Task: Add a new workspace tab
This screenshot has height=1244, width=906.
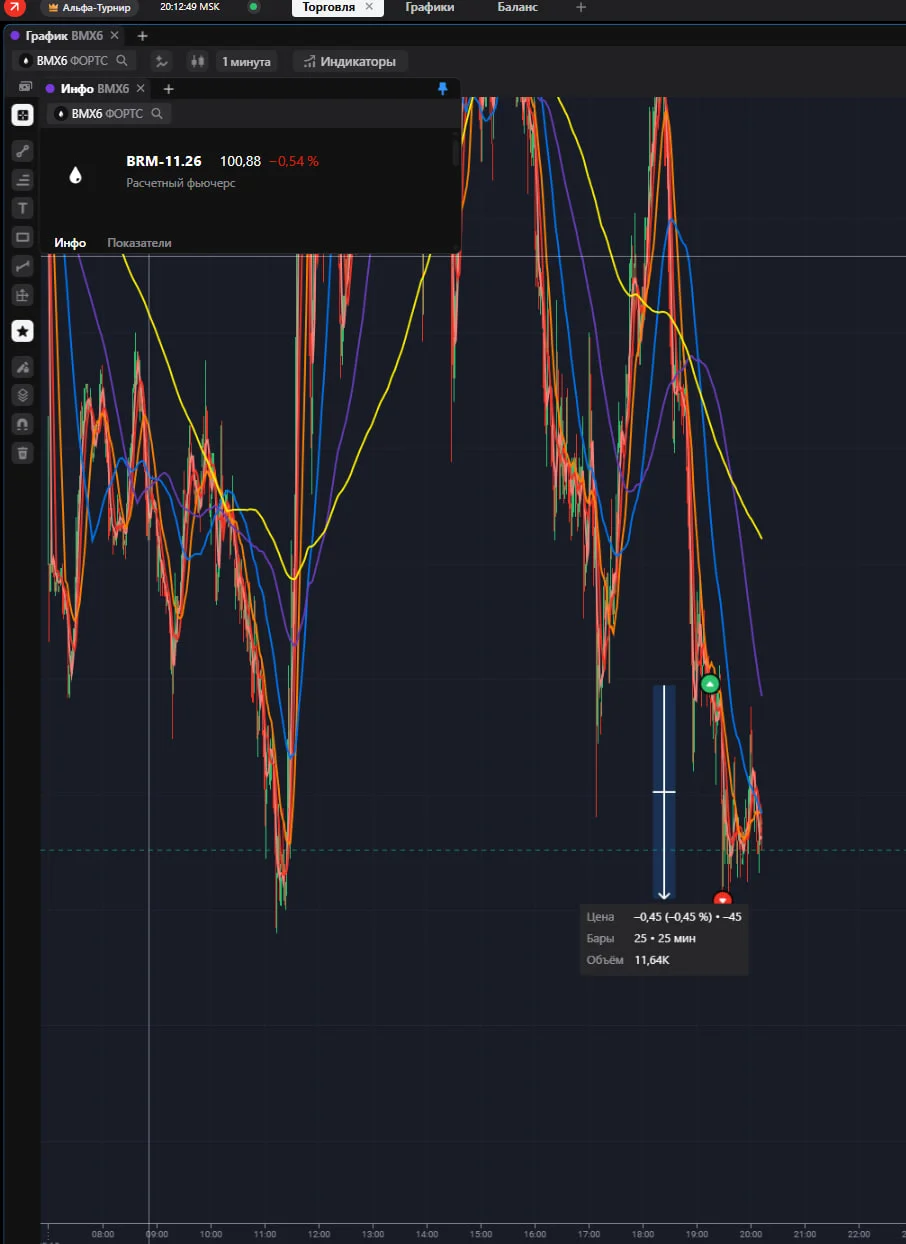Action: [581, 7]
